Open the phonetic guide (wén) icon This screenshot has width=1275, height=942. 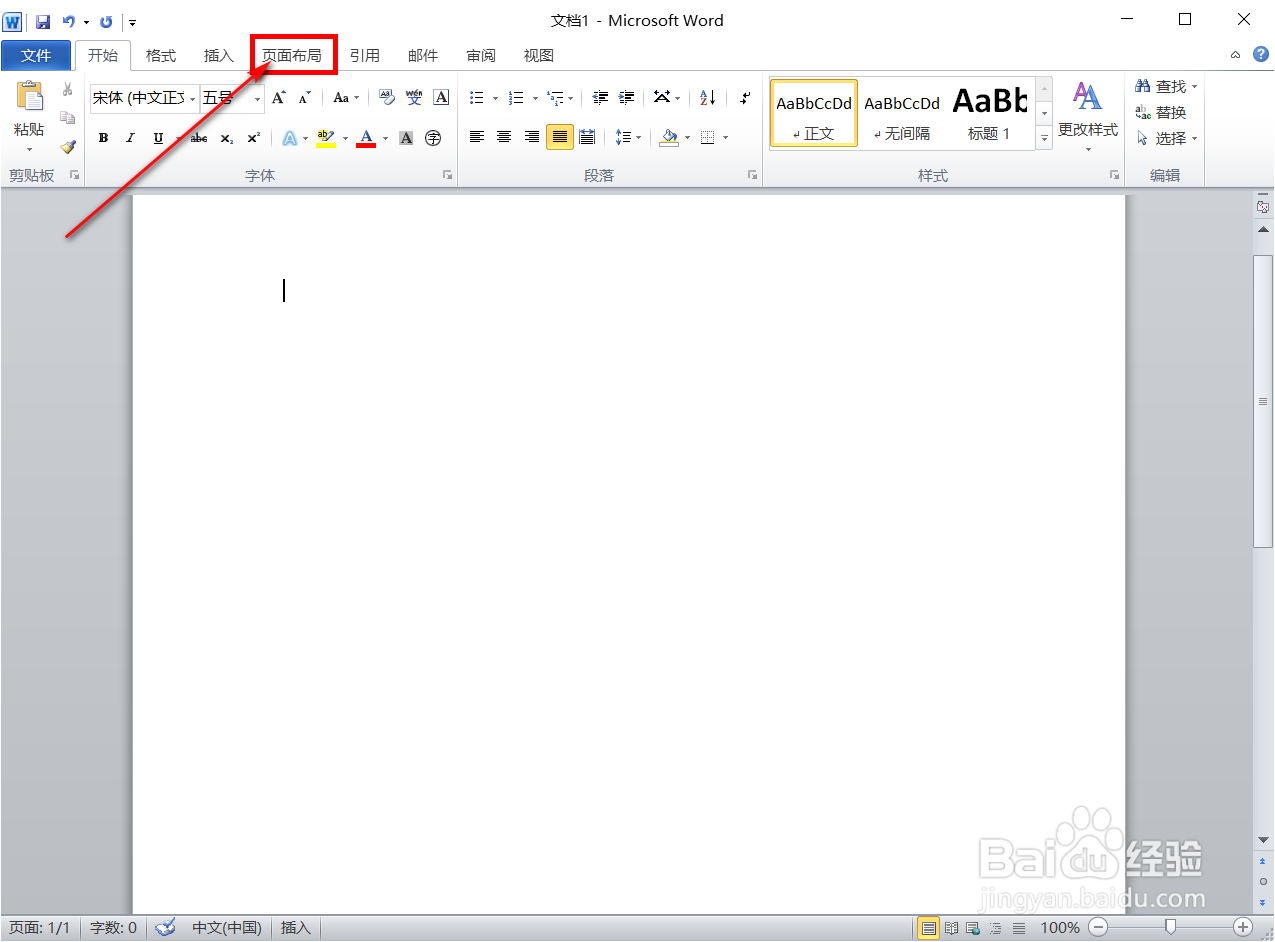tap(414, 98)
